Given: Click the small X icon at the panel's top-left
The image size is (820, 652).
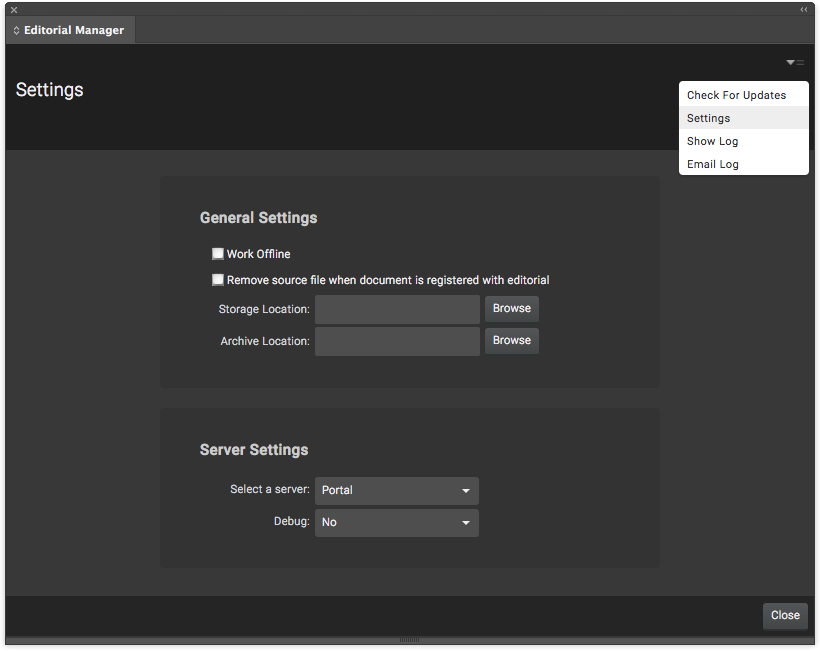Looking at the screenshot, I should click(x=14, y=9).
